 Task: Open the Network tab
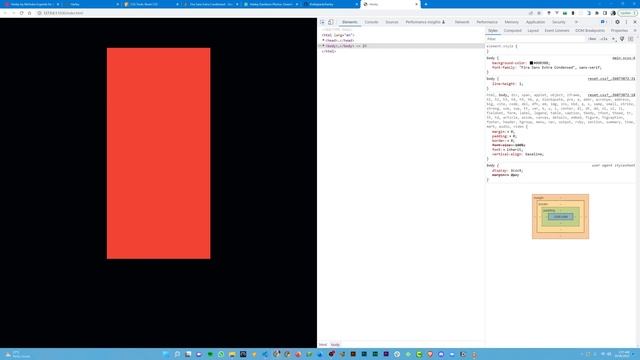click(x=462, y=22)
